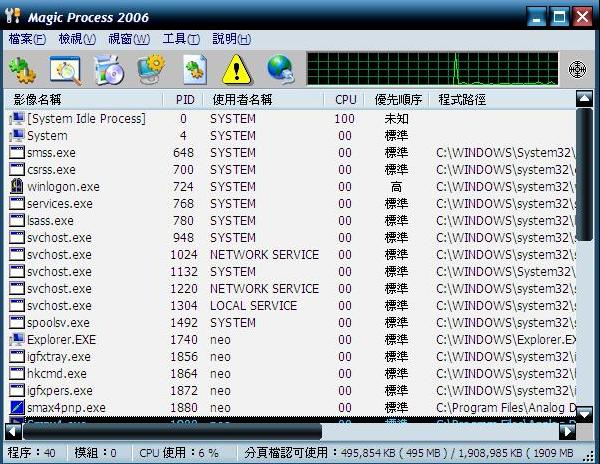
Task: Sort by CPU column header
Action: coord(344,100)
